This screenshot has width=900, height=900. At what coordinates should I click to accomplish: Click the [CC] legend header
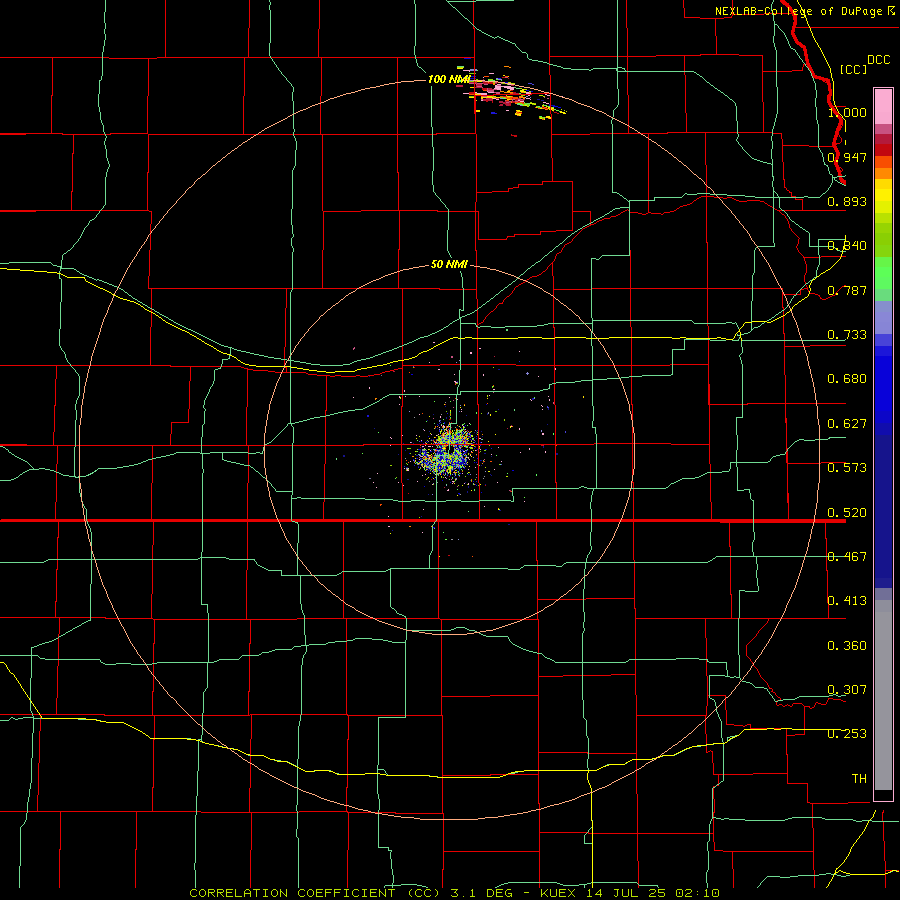[x=853, y=69]
